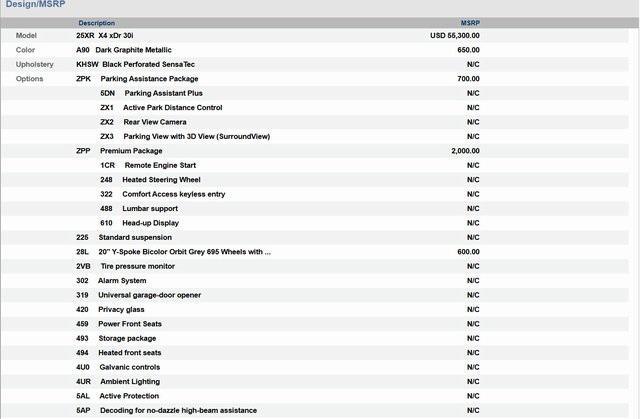Click KHSW Black Perforated SensaTec
This screenshot has width=640, height=419.
(x=135, y=64)
